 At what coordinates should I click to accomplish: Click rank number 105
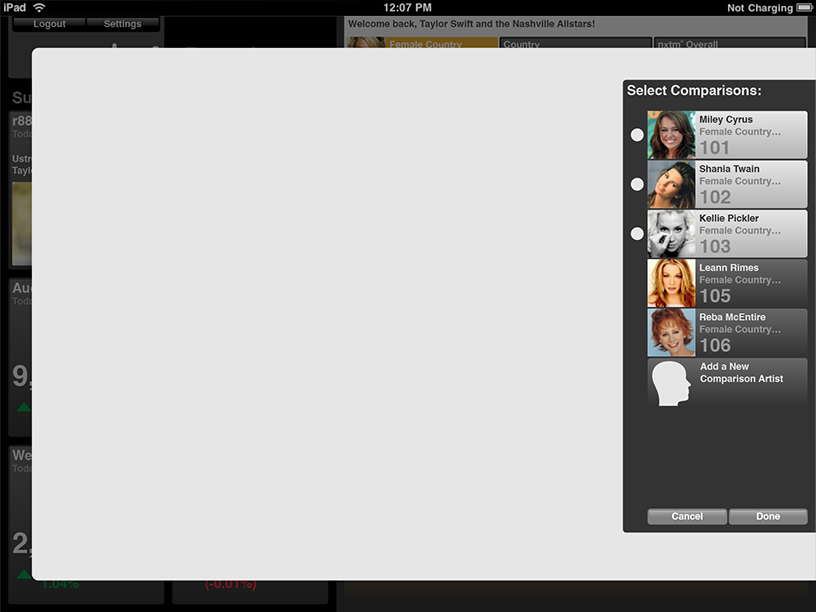(715, 296)
